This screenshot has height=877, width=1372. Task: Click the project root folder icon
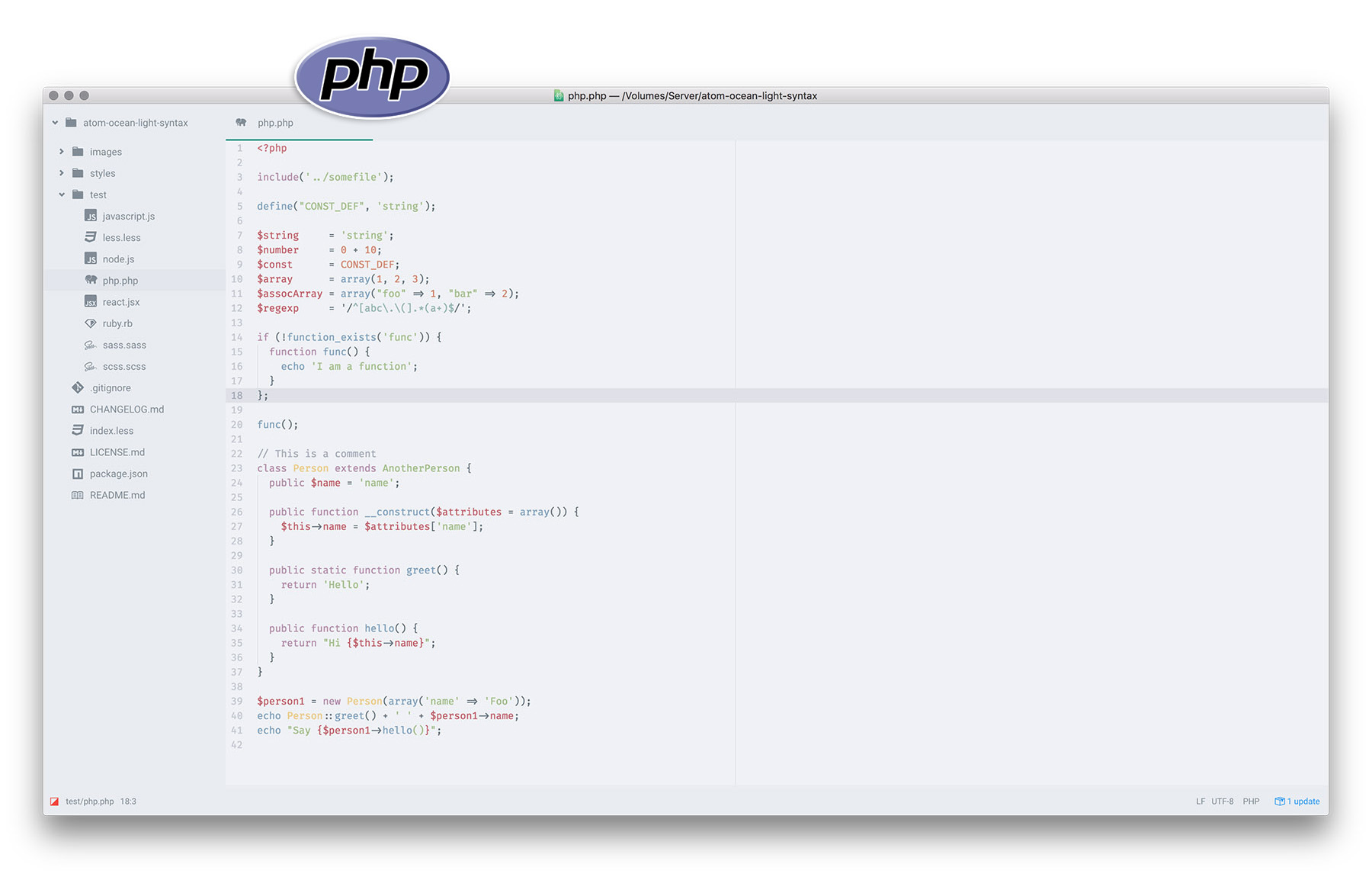[71, 123]
